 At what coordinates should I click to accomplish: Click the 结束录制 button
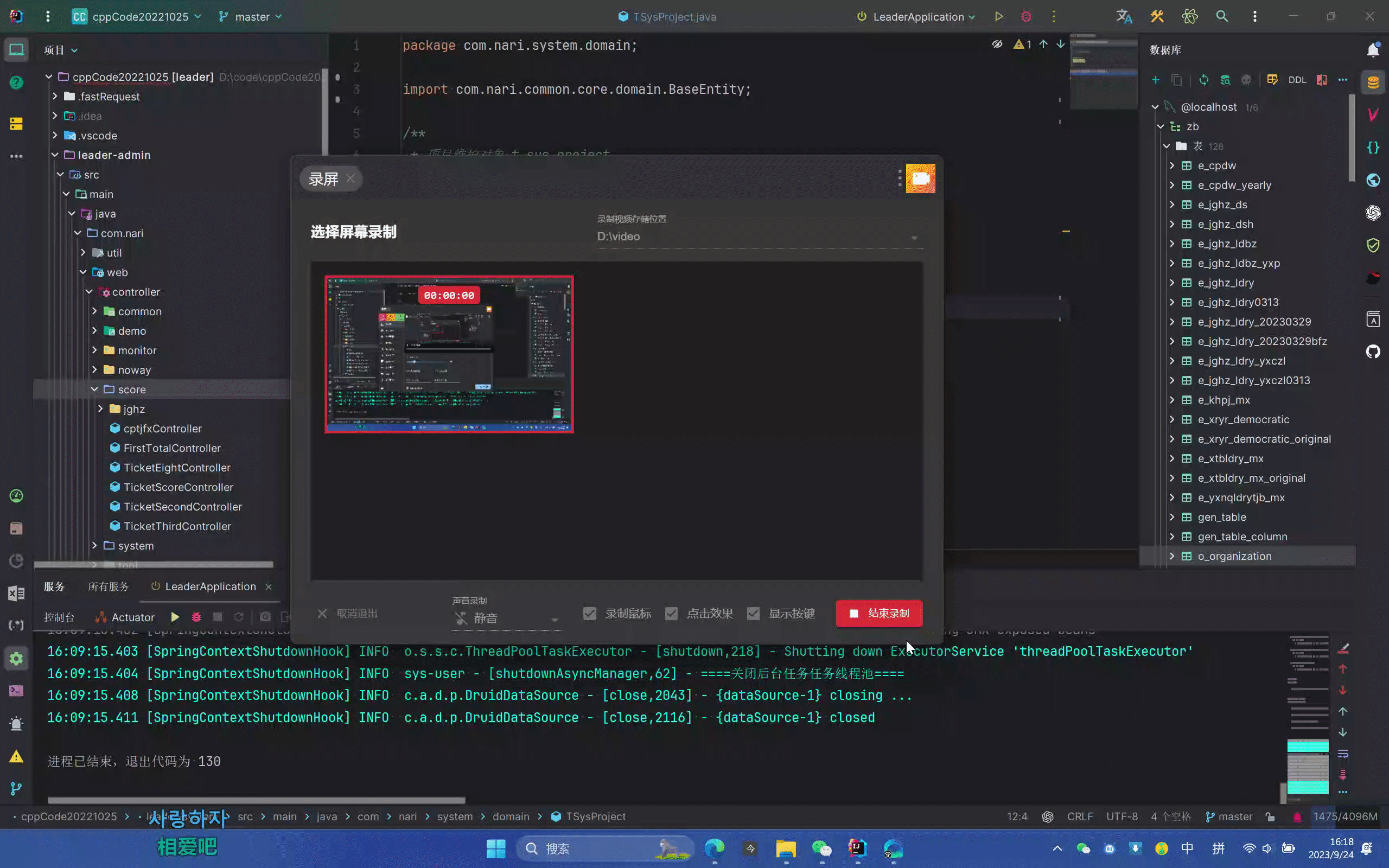[x=879, y=613]
